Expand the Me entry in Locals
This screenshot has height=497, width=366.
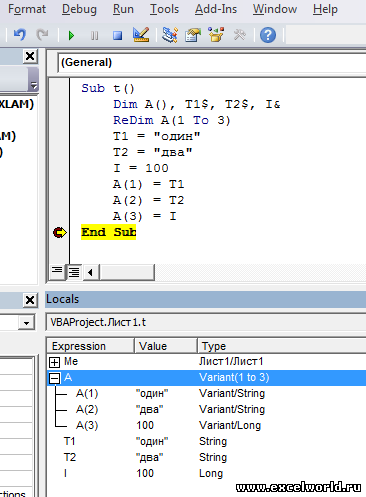[x=54, y=362]
